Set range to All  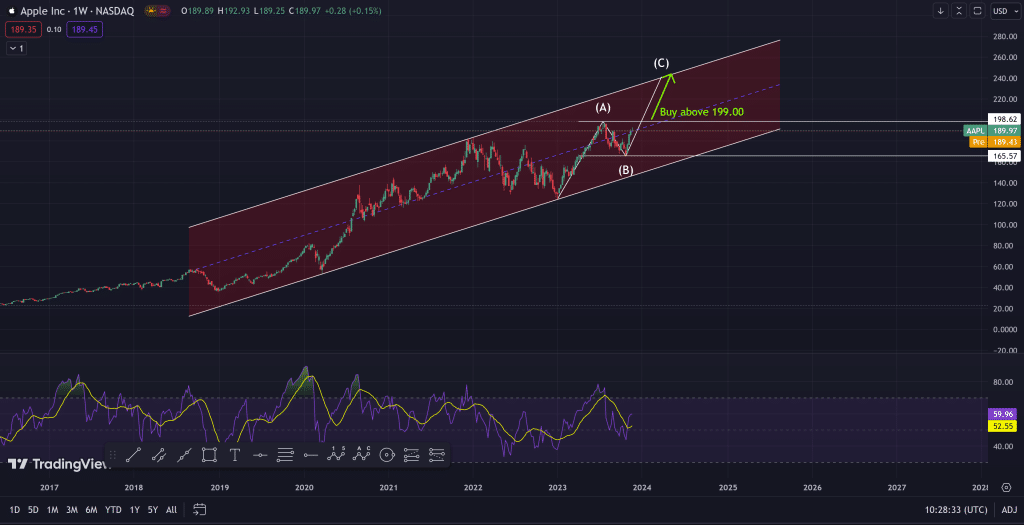click(171, 509)
